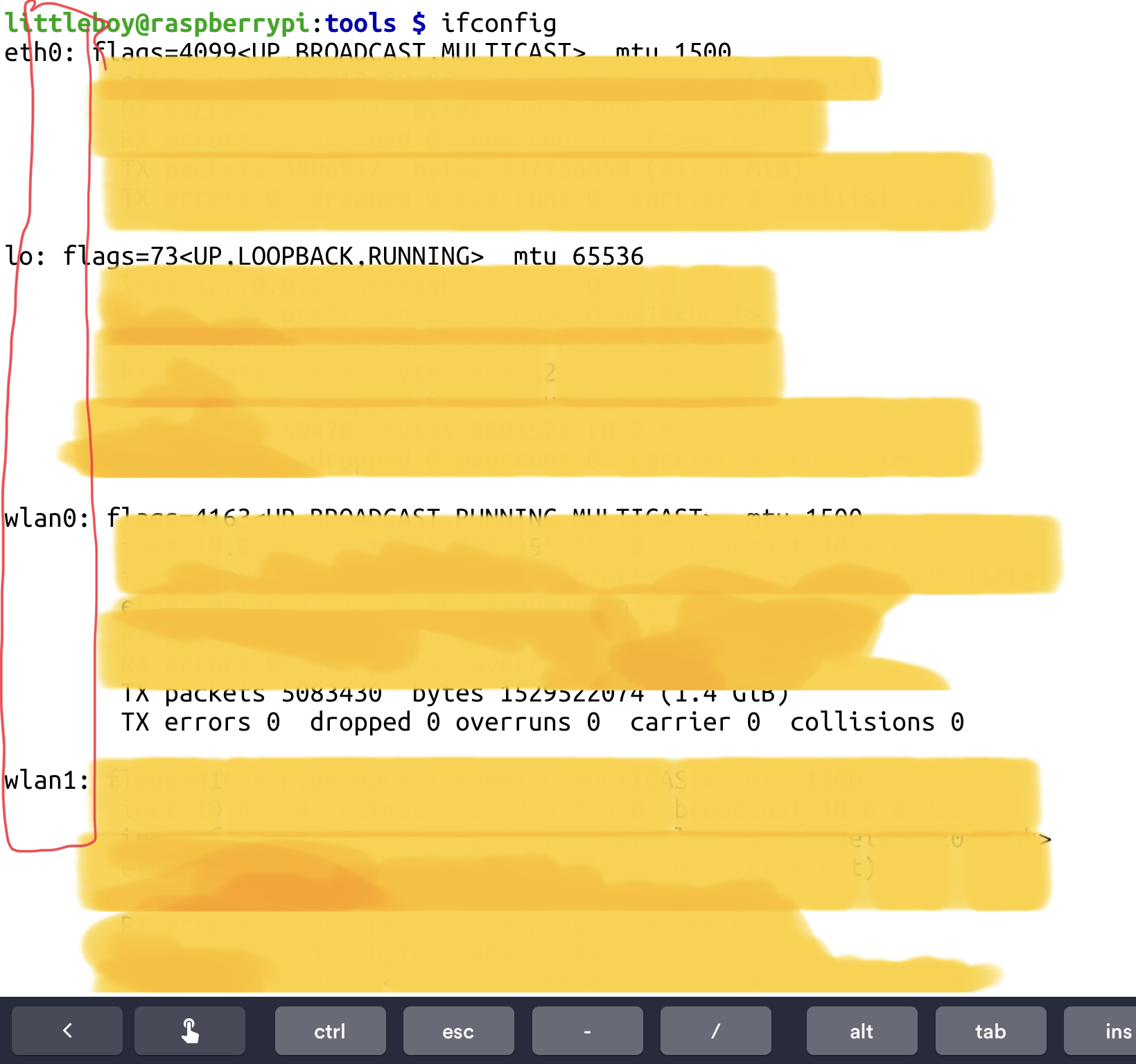This screenshot has height=1064, width=1136.
Task: Click the typed ifconfig command
Action: coord(498,23)
